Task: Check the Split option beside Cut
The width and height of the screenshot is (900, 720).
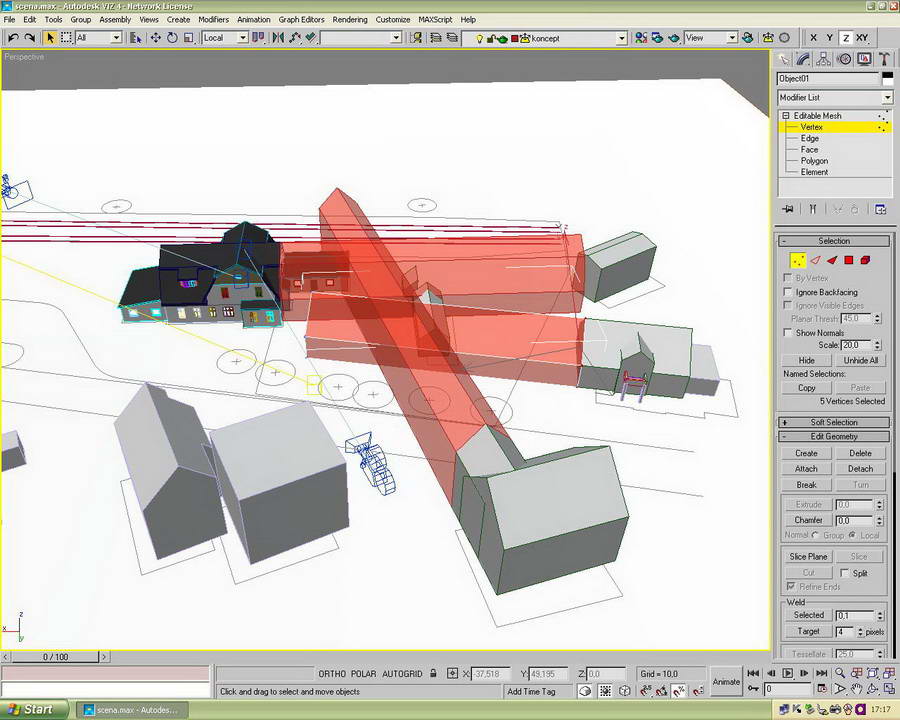Action: click(x=845, y=573)
